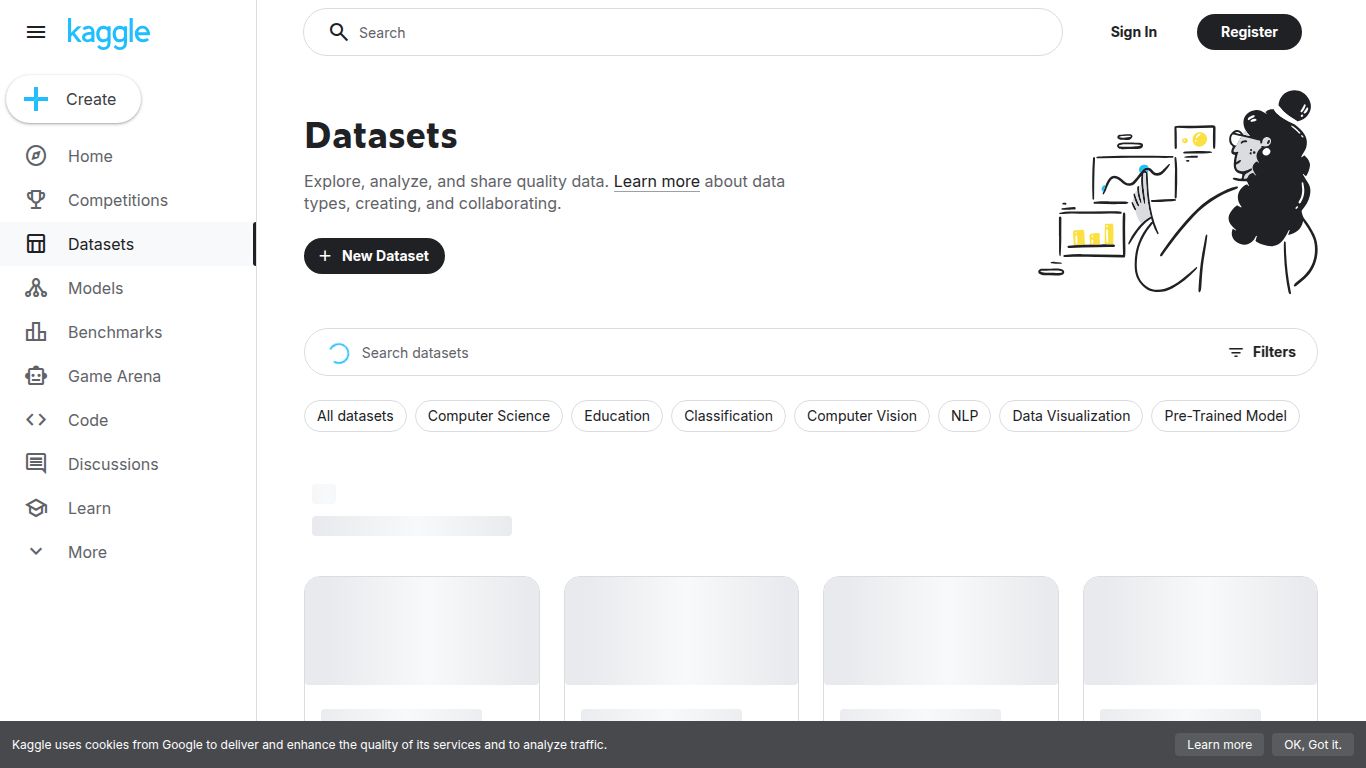Open the Discussions panel icon
This screenshot has height=768, width=1366.
pyautogui.click(x=35, y=464)
